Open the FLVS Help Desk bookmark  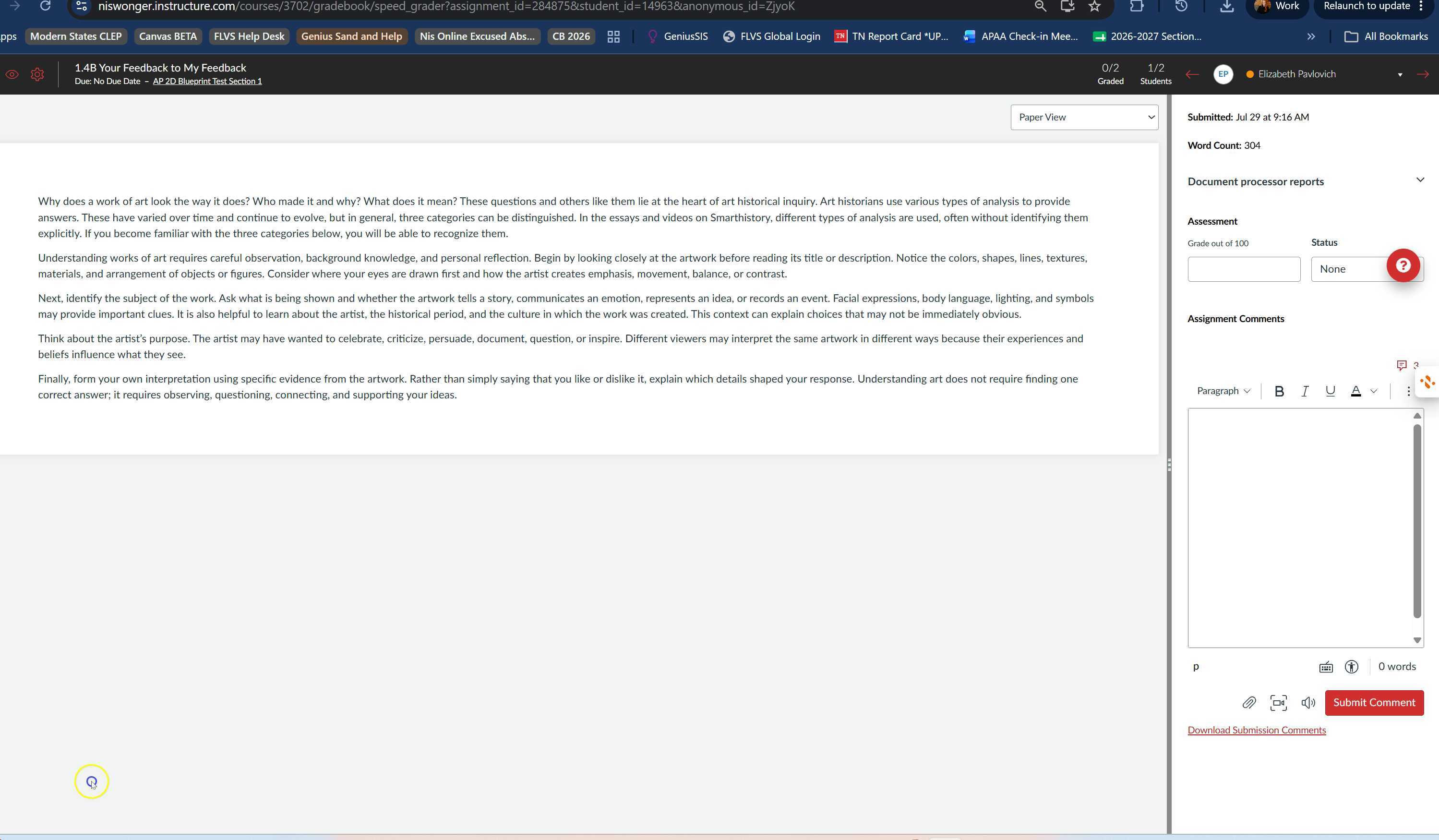(x=249, y=36)
